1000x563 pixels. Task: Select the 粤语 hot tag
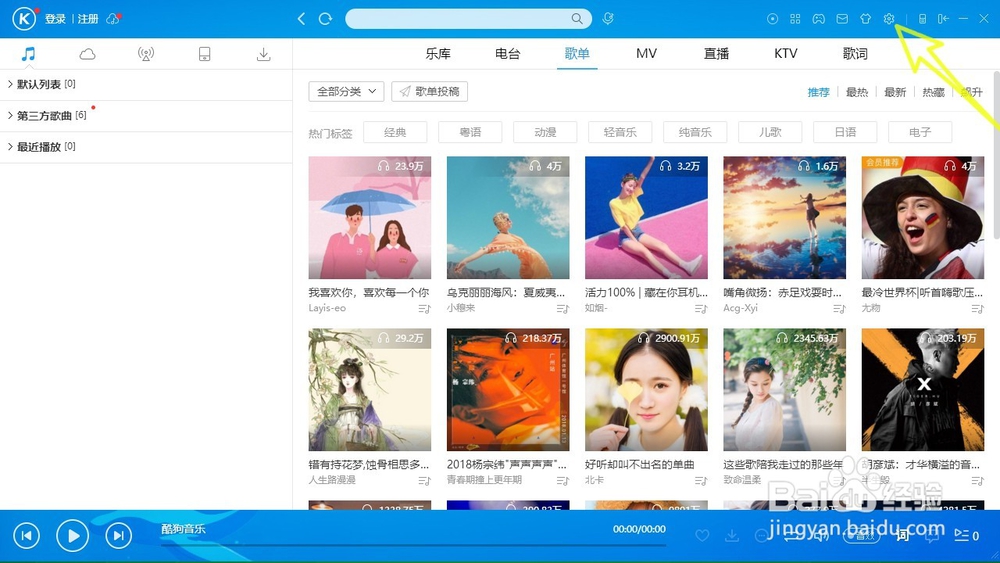pos(470,132)
